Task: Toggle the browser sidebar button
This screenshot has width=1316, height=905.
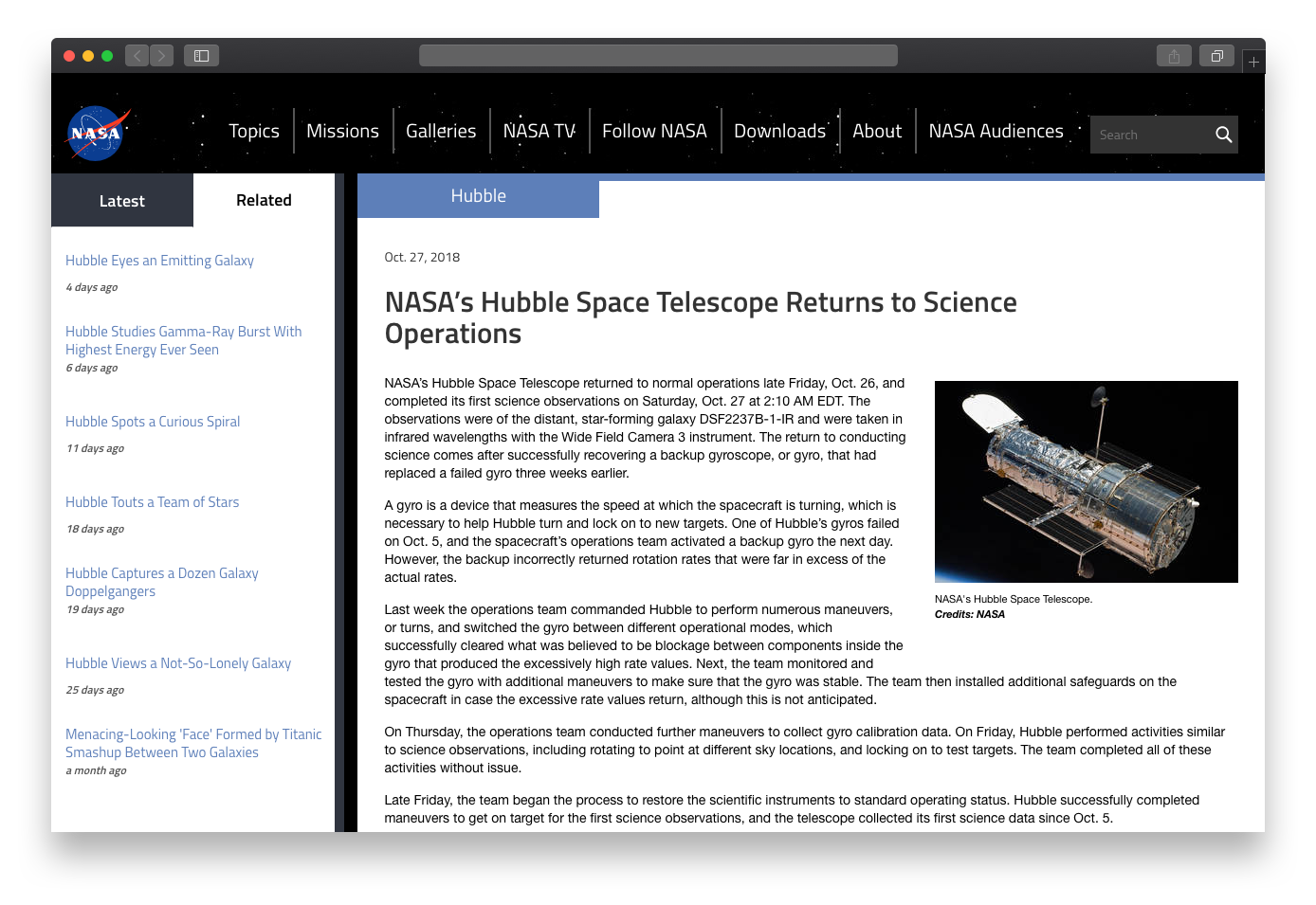Action: coord(201,56)
